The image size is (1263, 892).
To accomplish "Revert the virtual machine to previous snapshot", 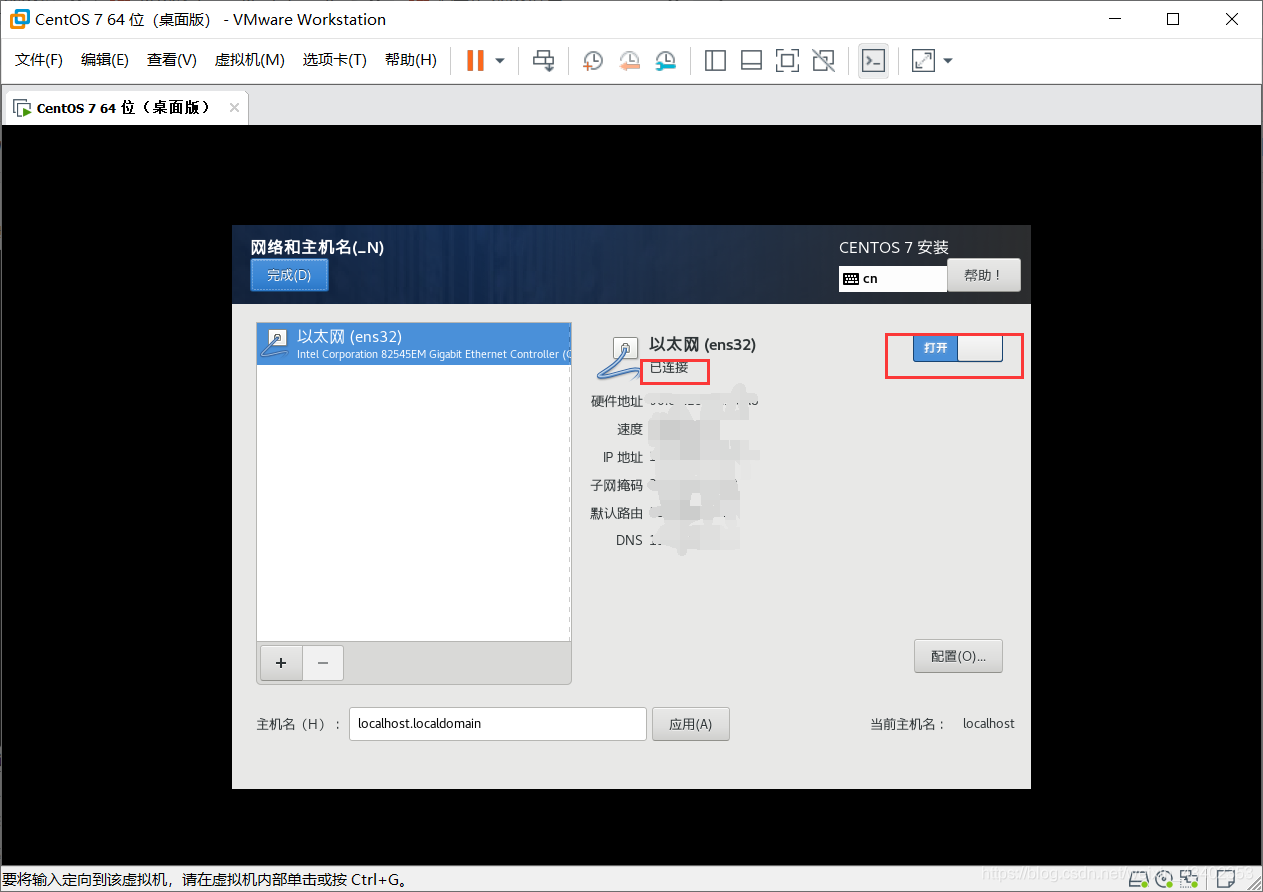I will pos(629,61).
